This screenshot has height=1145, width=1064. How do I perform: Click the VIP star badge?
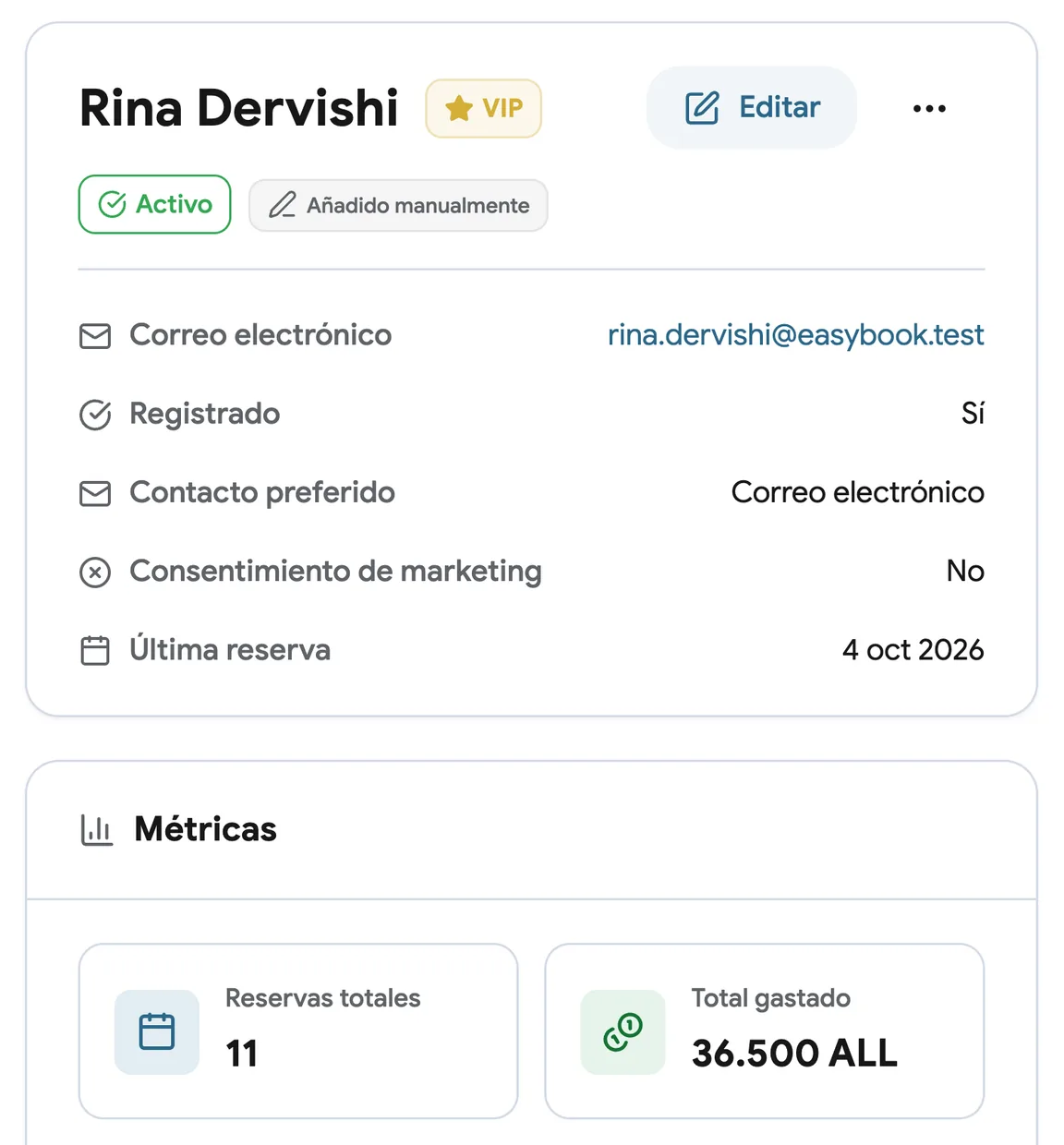(x=483, y=108)
